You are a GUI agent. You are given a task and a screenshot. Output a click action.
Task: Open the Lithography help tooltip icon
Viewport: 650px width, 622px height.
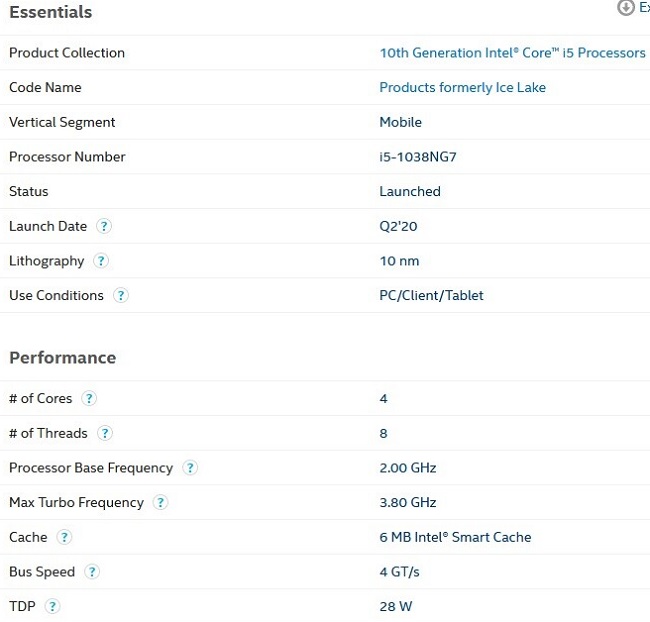[x=101, y=261]
